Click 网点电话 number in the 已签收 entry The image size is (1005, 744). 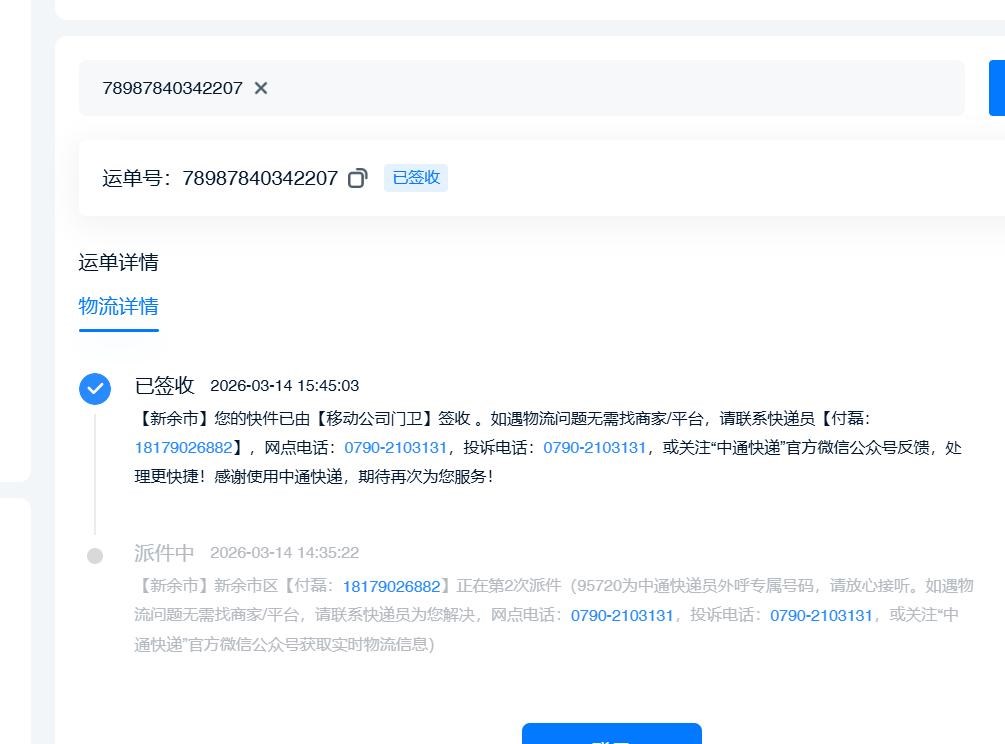pos(395,447)
